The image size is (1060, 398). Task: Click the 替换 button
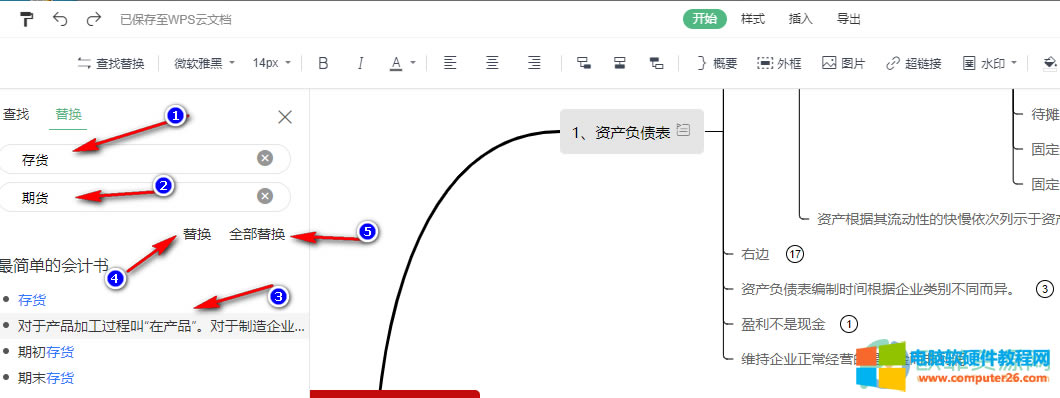(x=197, y=234)
